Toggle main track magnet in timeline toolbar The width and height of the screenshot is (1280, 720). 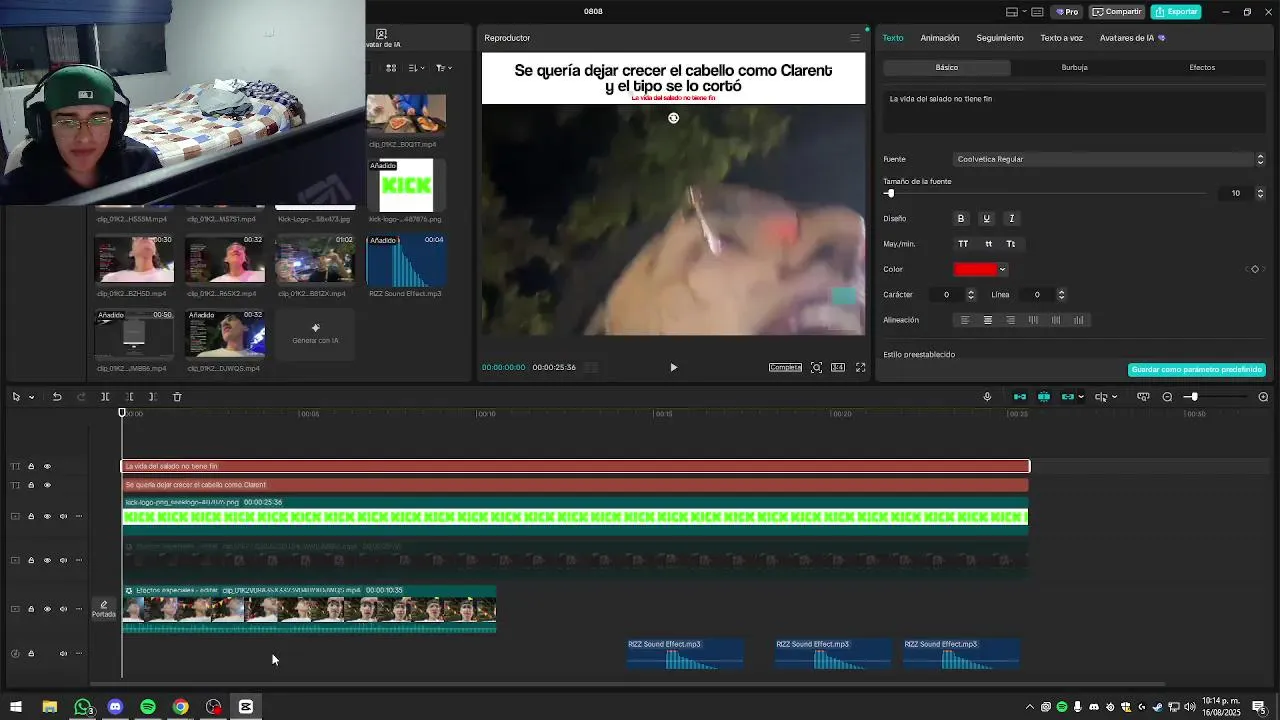click(x=1020, y=397)
